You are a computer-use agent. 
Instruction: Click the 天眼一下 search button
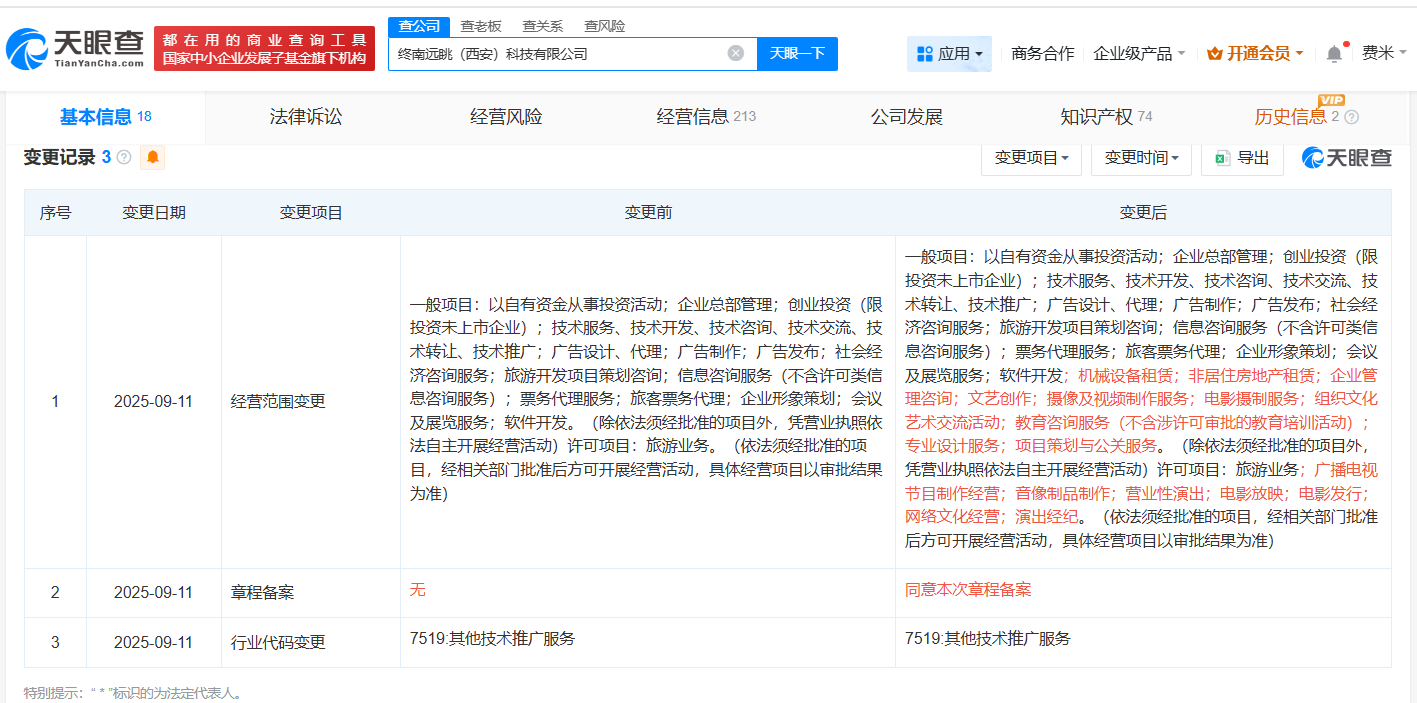[x=797, y=53]
